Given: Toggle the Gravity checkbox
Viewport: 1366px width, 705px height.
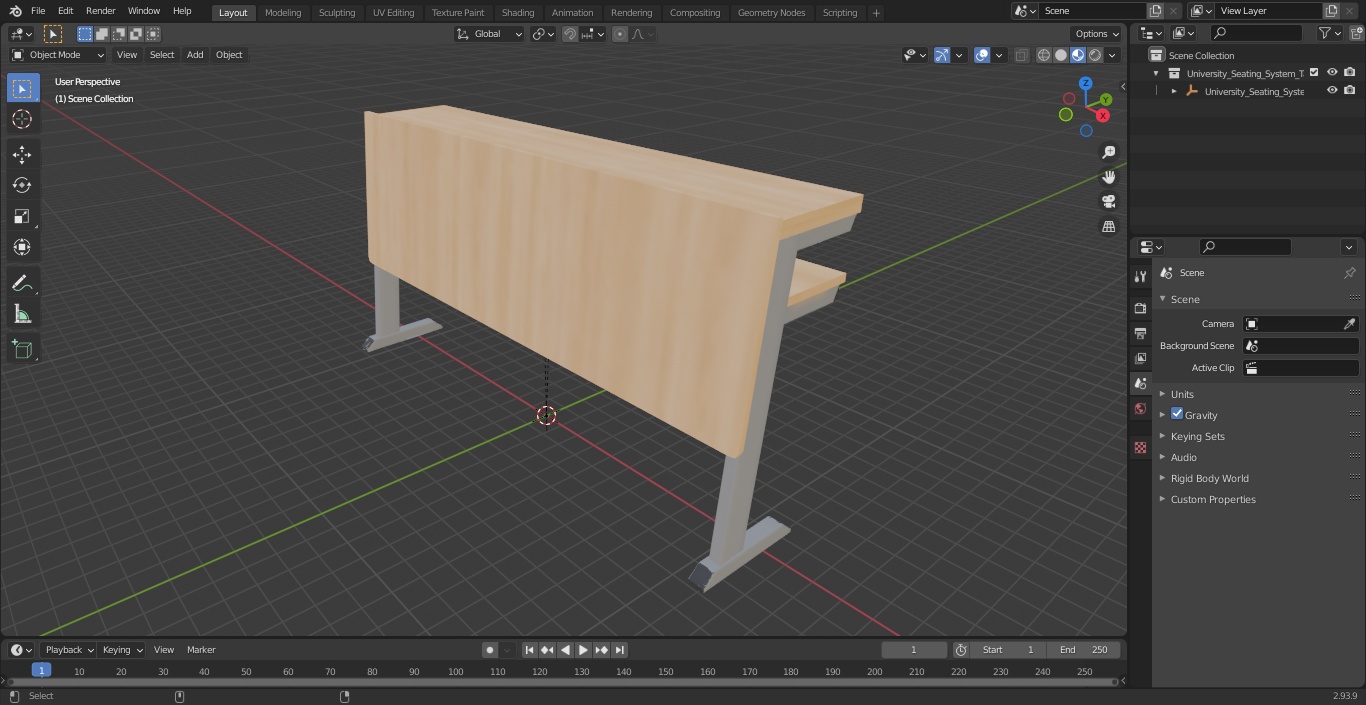Looking at the screenshot, I should point(1177,414).
